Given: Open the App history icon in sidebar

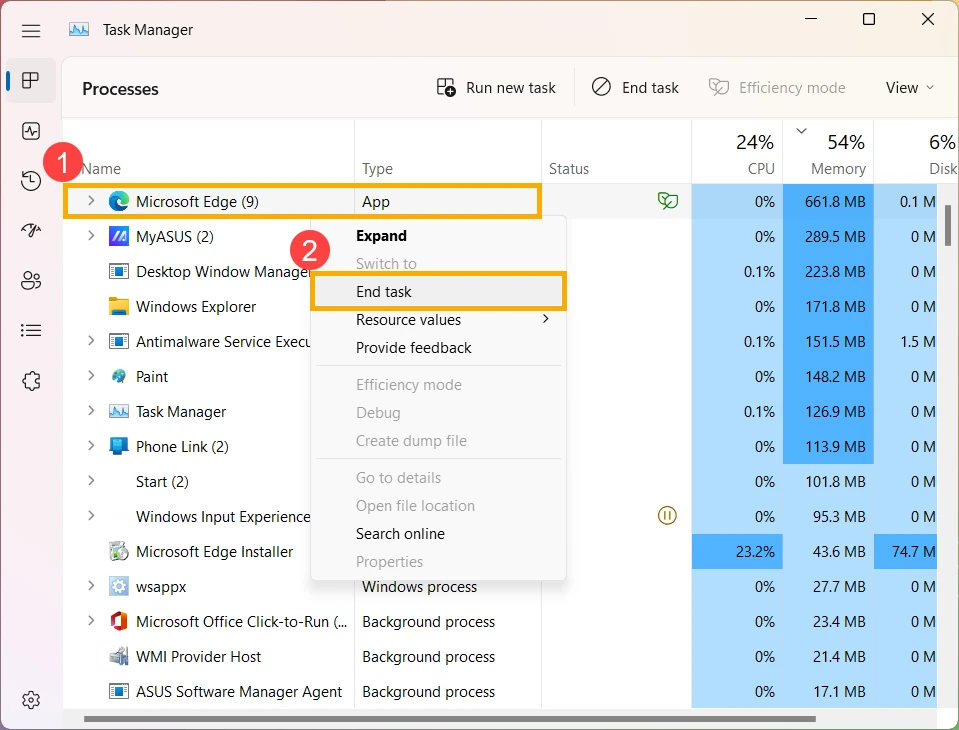Looking at the screenshot, I should click(31, 181).
